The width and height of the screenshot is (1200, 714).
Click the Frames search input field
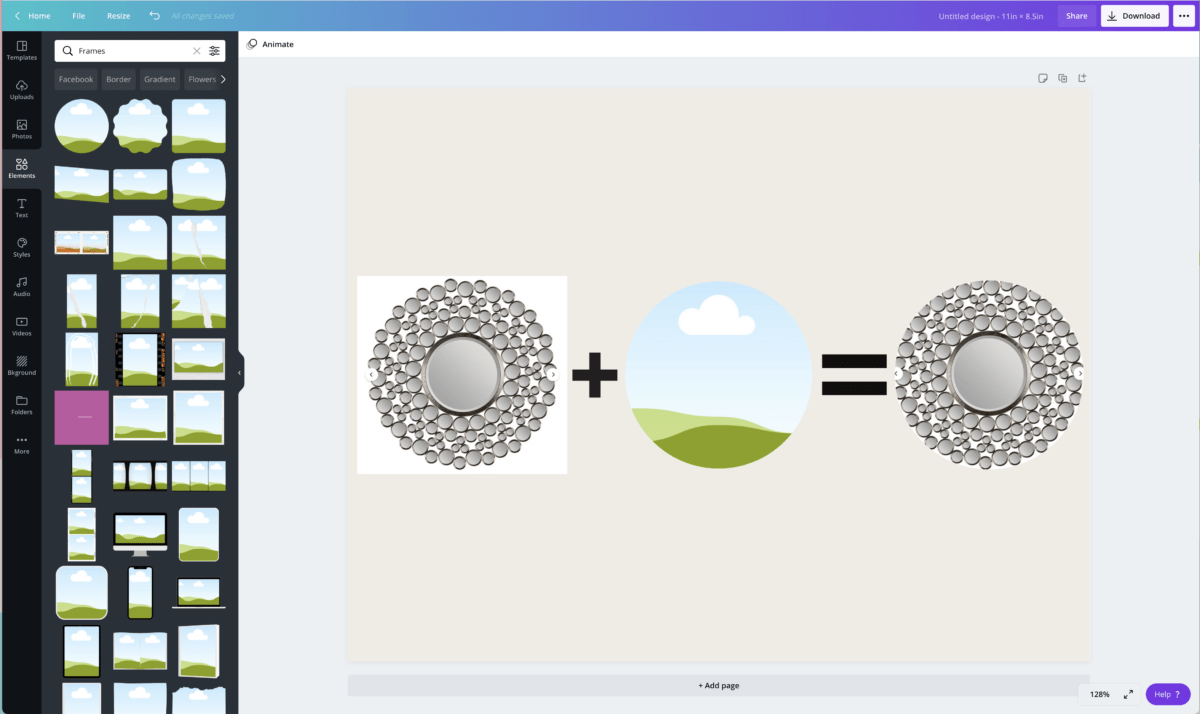[130, 51]
